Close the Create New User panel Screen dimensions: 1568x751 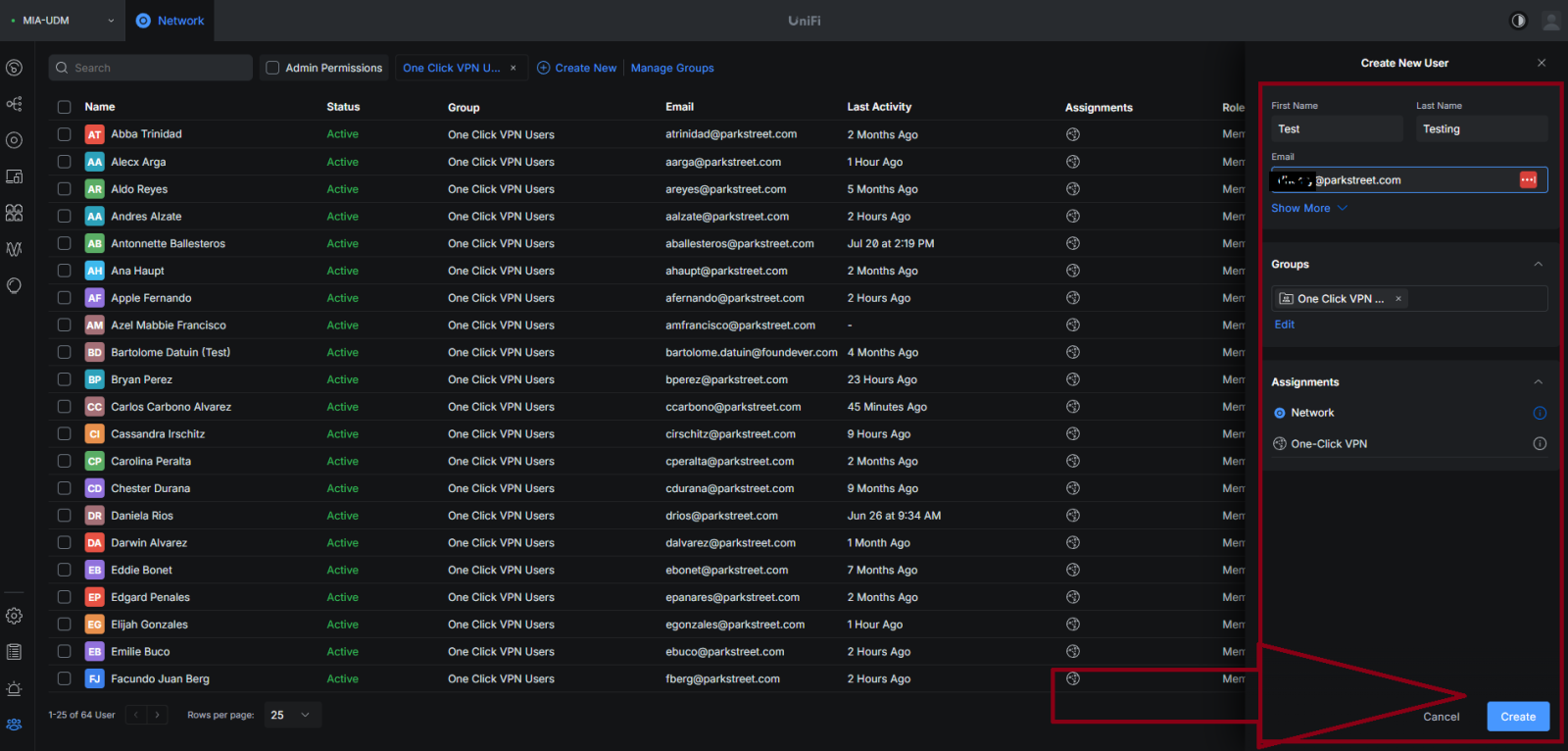(x=1542, y=63)
